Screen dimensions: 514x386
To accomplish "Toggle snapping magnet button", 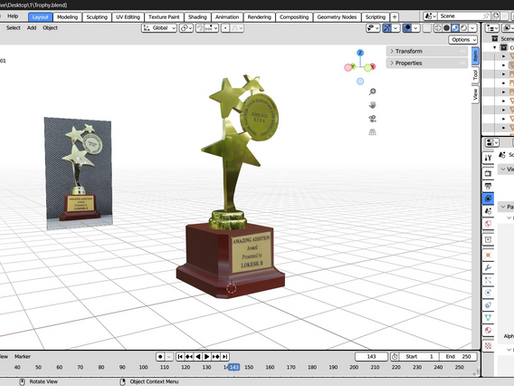I will pos(201,28).
